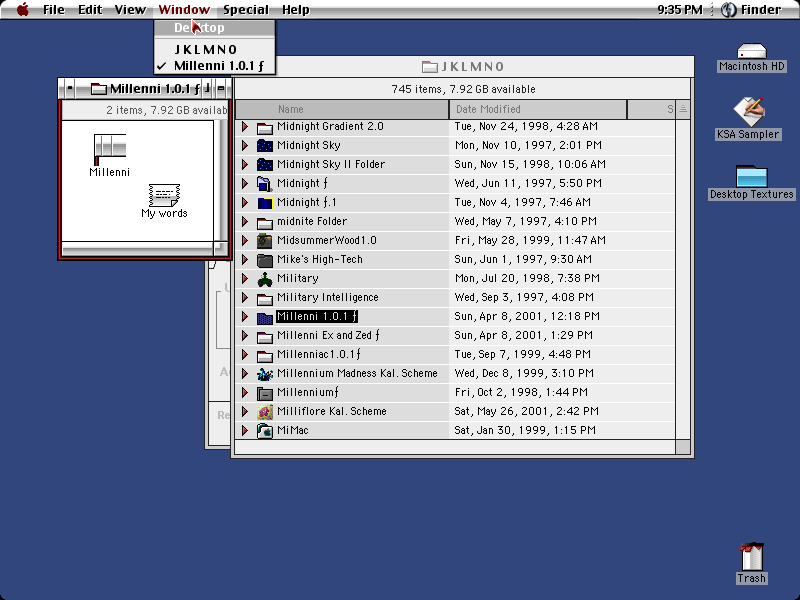
Task: Expand the Midnight Sky II Folder
Action: [245, 164]
